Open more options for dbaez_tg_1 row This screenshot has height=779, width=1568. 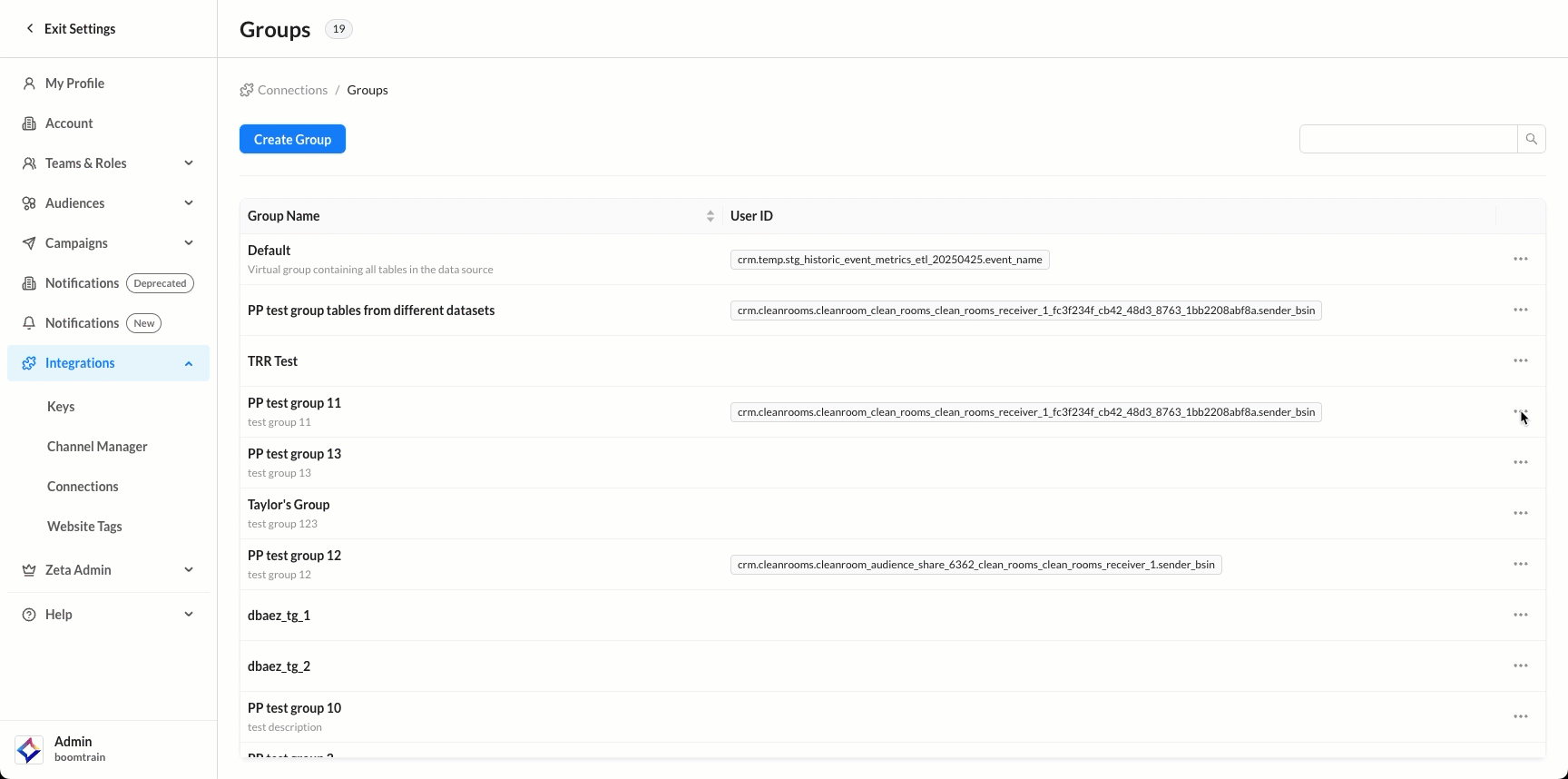pos(1521,616)
